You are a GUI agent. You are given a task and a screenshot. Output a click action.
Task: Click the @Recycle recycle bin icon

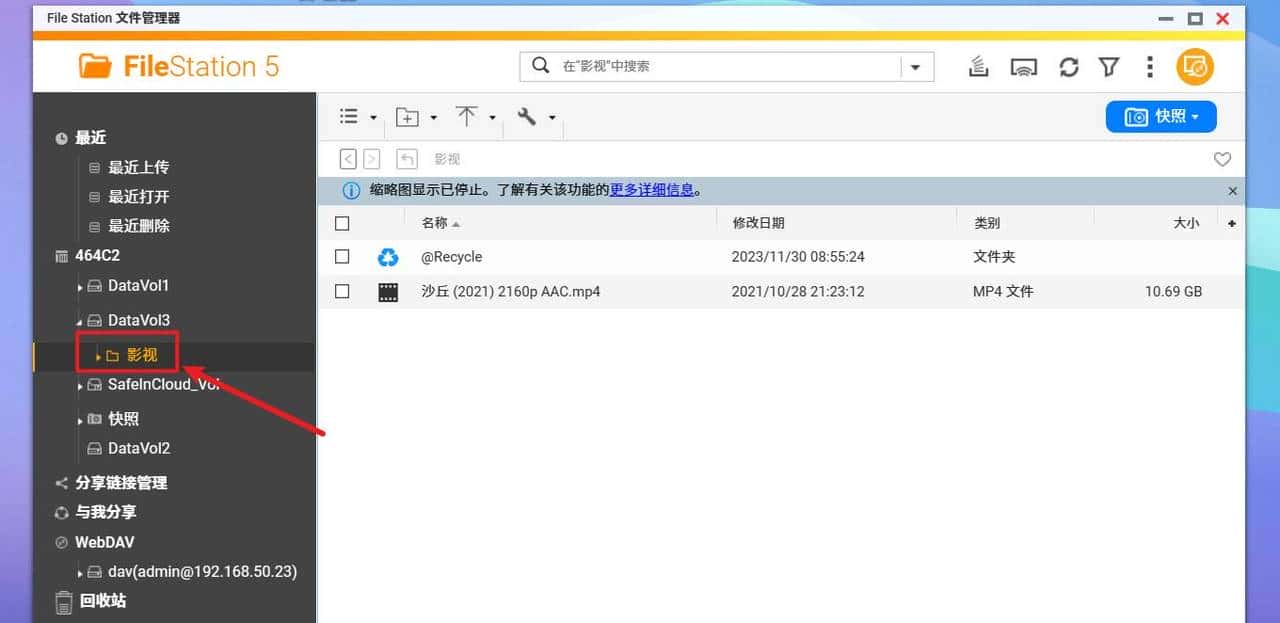[388, 258]
